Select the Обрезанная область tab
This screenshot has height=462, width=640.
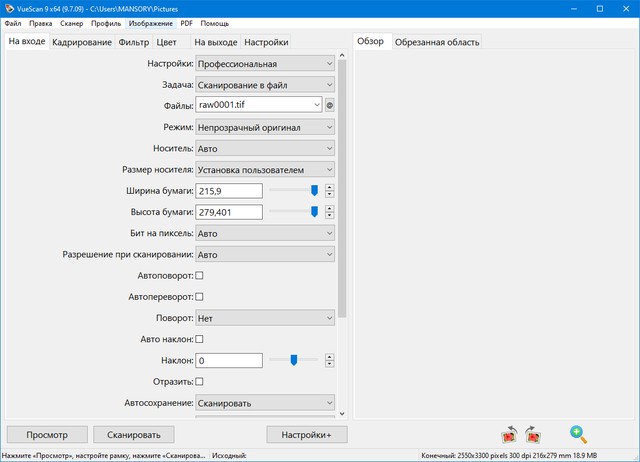click(x=437, y=42)
